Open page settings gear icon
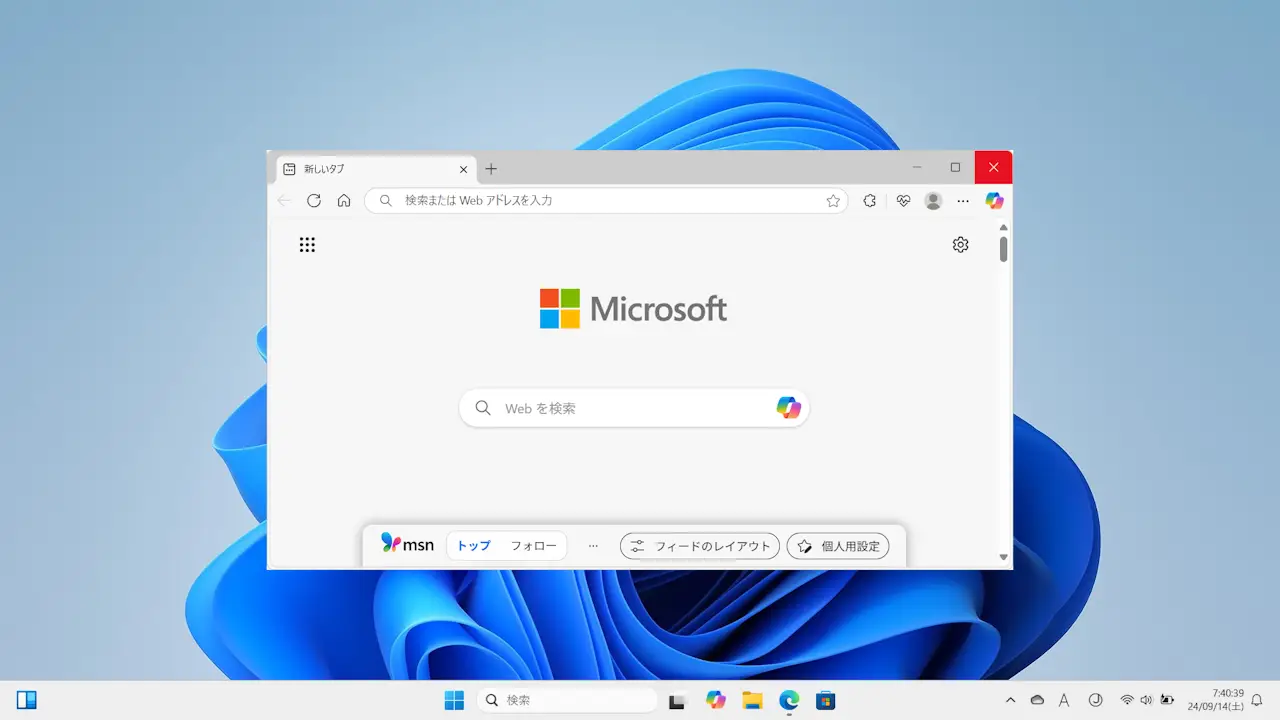The image size is (1280, 720). point(961,245)
